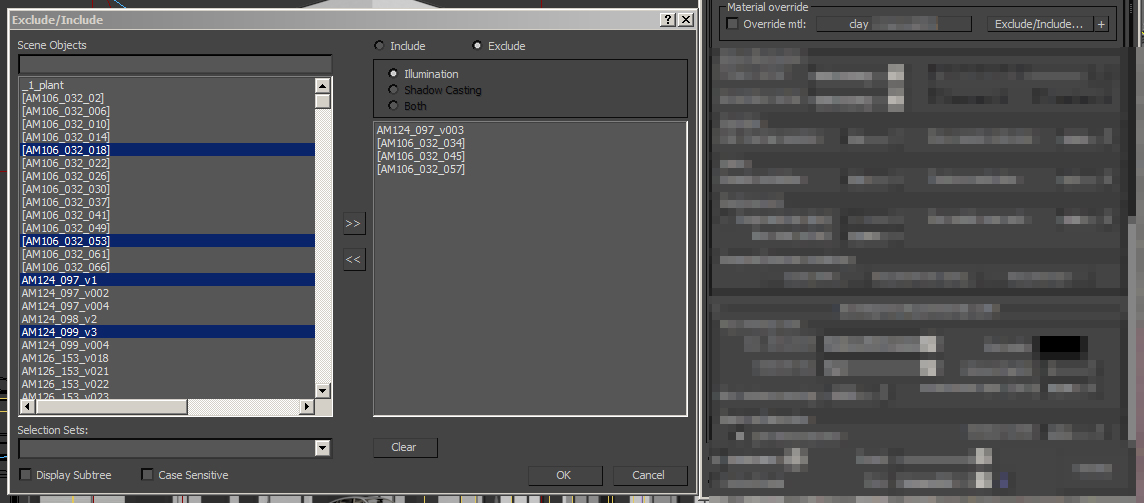Choose the Shadow Casting option
The height and width of the screenshot is (503, 1144).
pyautogui.click(x=394, y=90)
